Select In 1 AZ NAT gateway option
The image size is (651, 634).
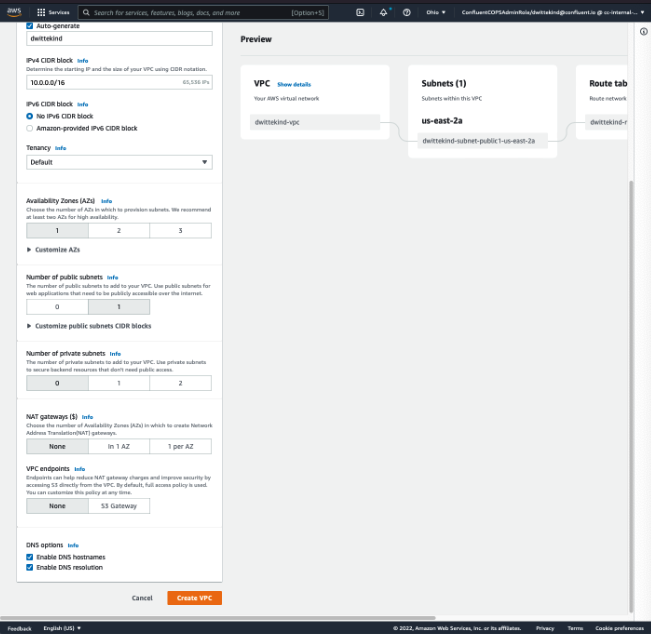click(119, 446)
